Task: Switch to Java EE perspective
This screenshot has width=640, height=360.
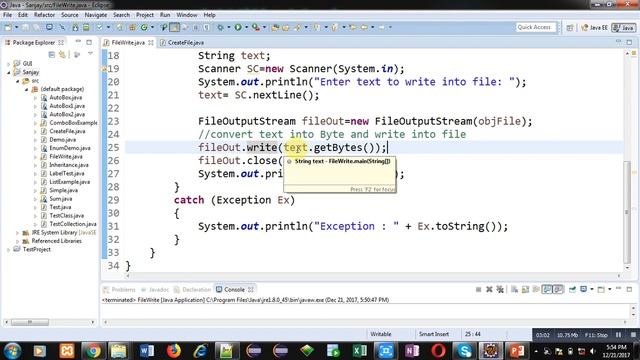Action: point(594,28)
